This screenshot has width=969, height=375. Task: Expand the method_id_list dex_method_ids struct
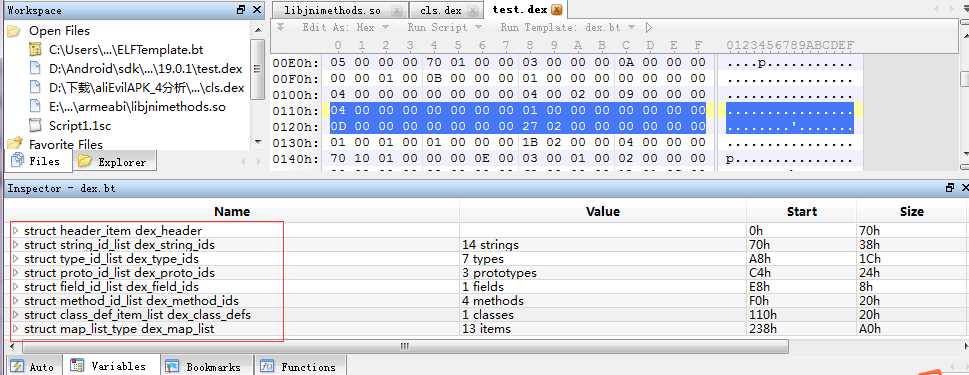click(15, 301)
